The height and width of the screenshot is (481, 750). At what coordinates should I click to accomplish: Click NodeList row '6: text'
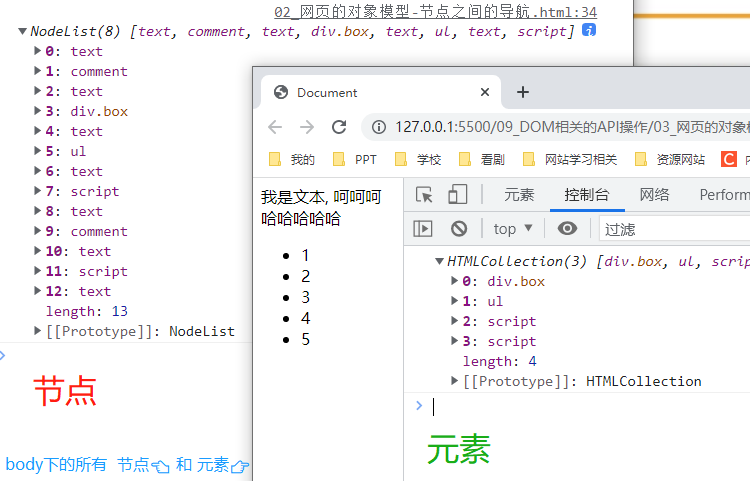pos(74,171)
